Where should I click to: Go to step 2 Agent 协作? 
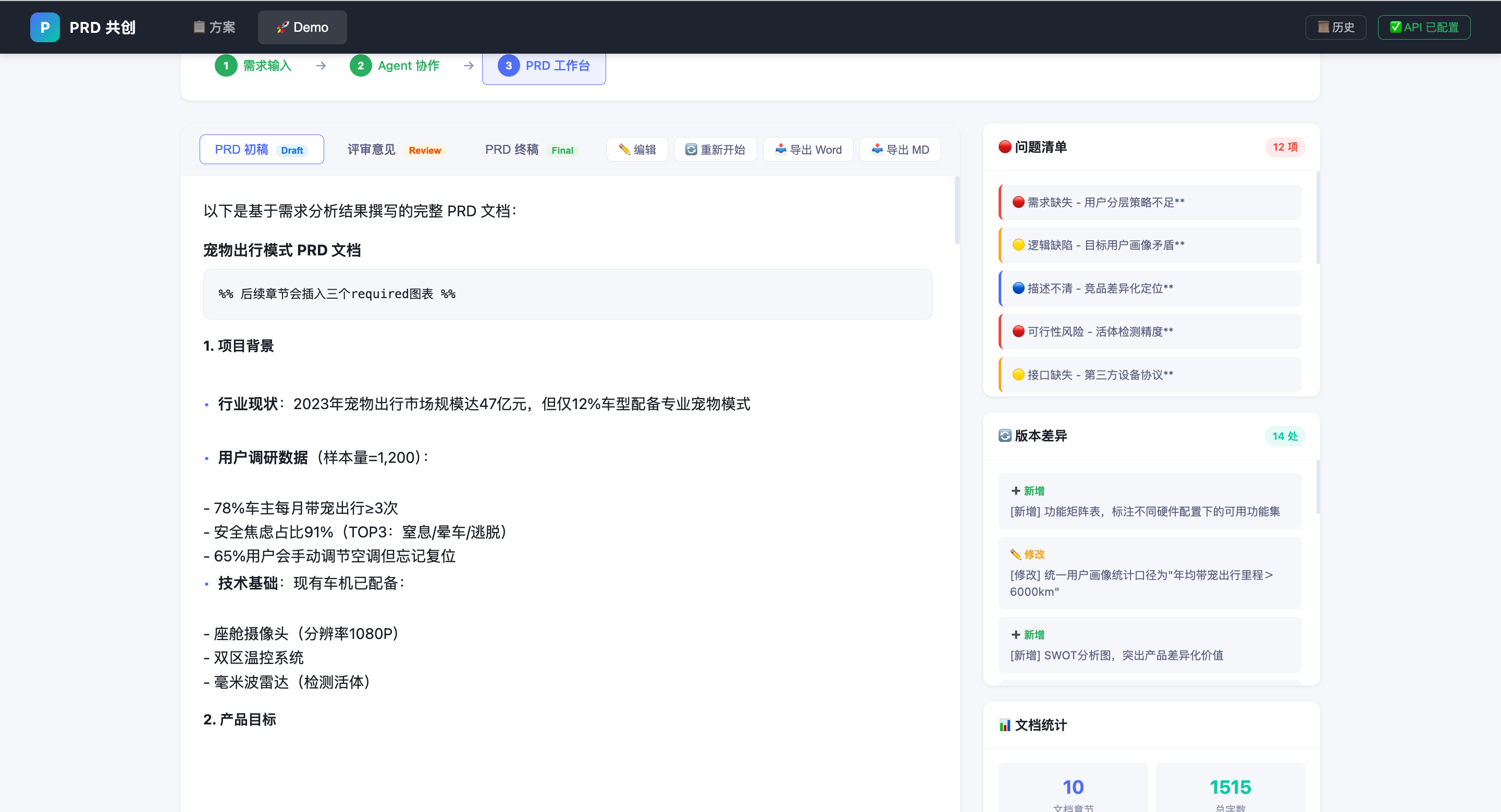(395, 66)
